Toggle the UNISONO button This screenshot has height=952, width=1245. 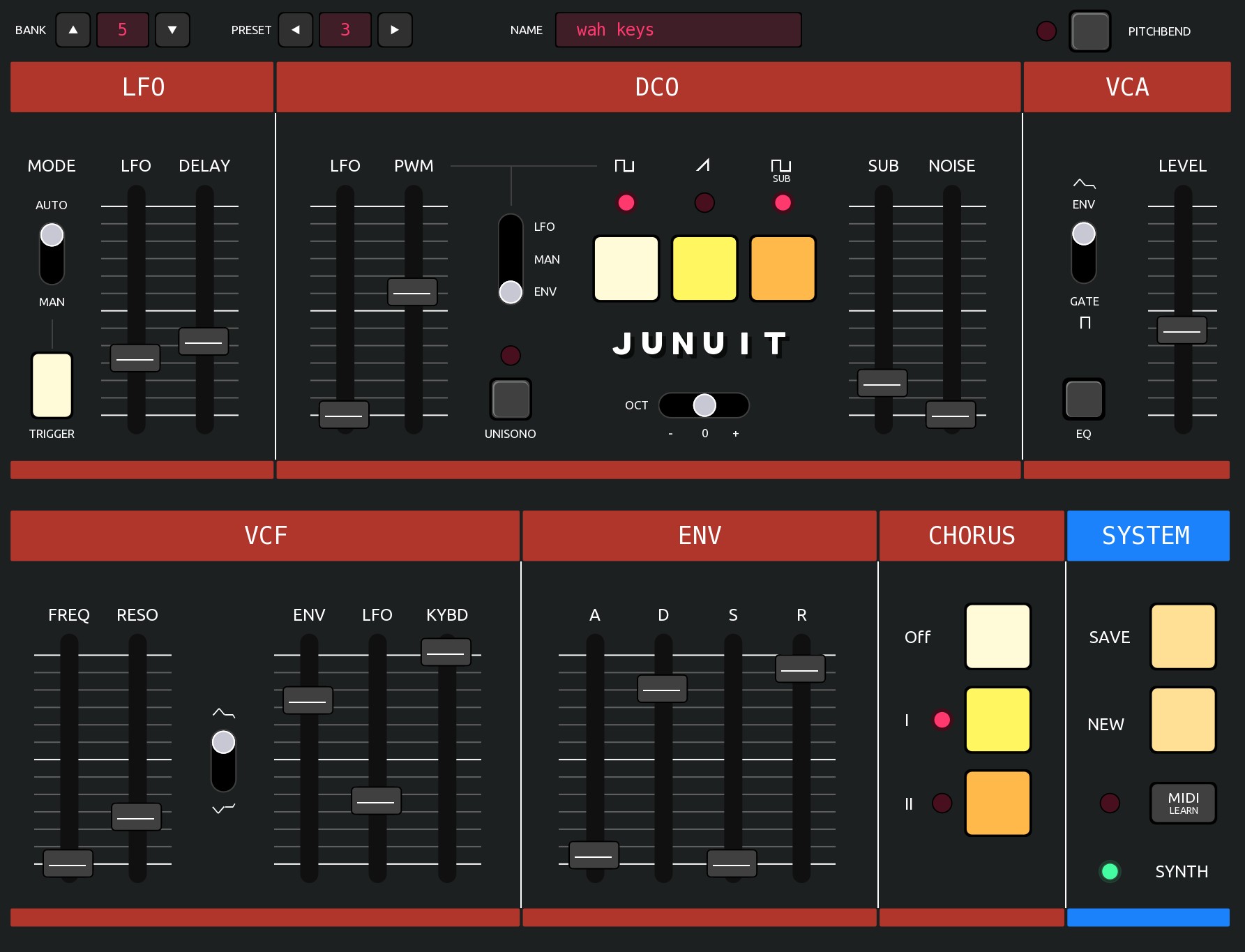(x=511, y=399)
